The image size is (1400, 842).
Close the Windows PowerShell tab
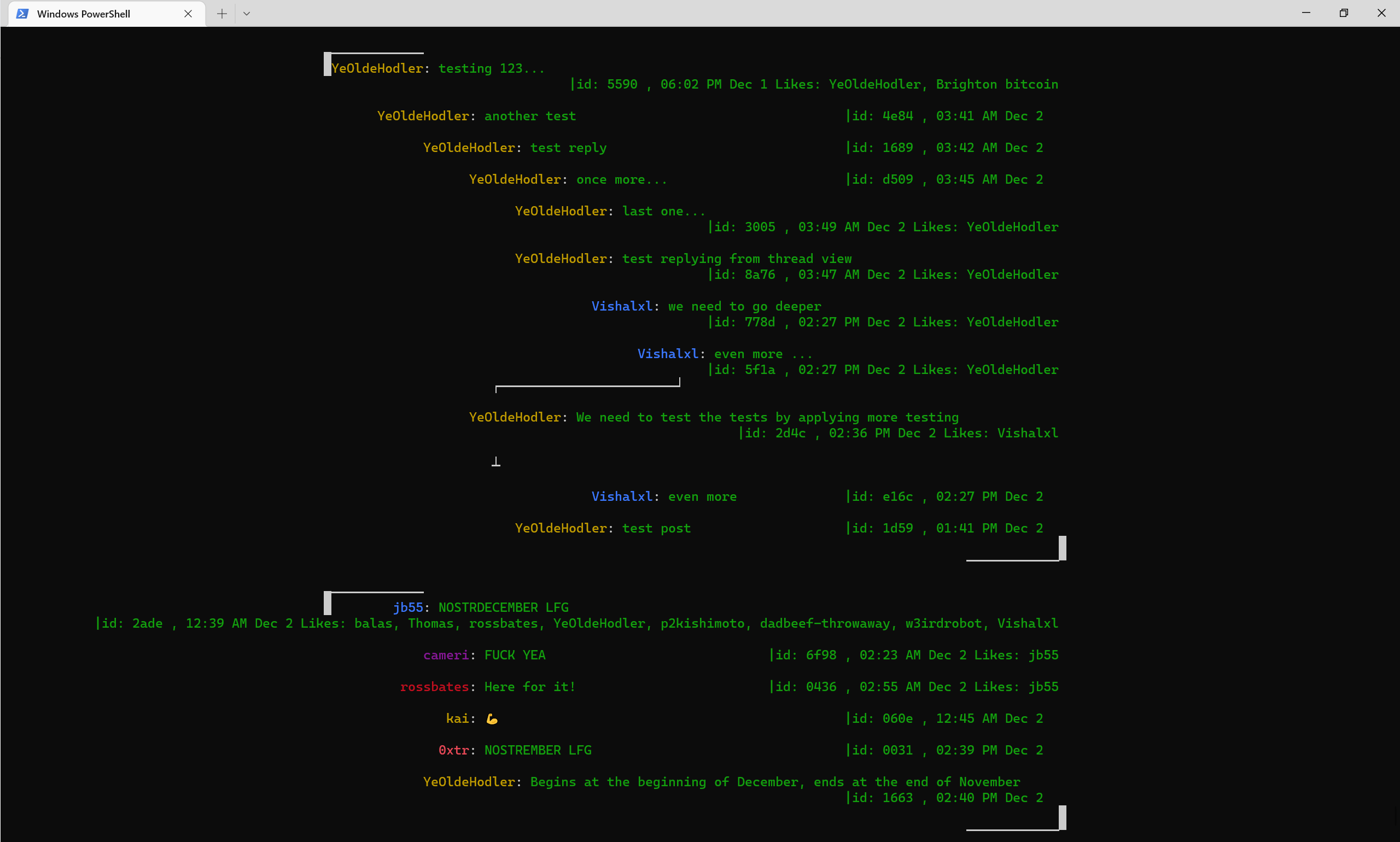(188, 14)
